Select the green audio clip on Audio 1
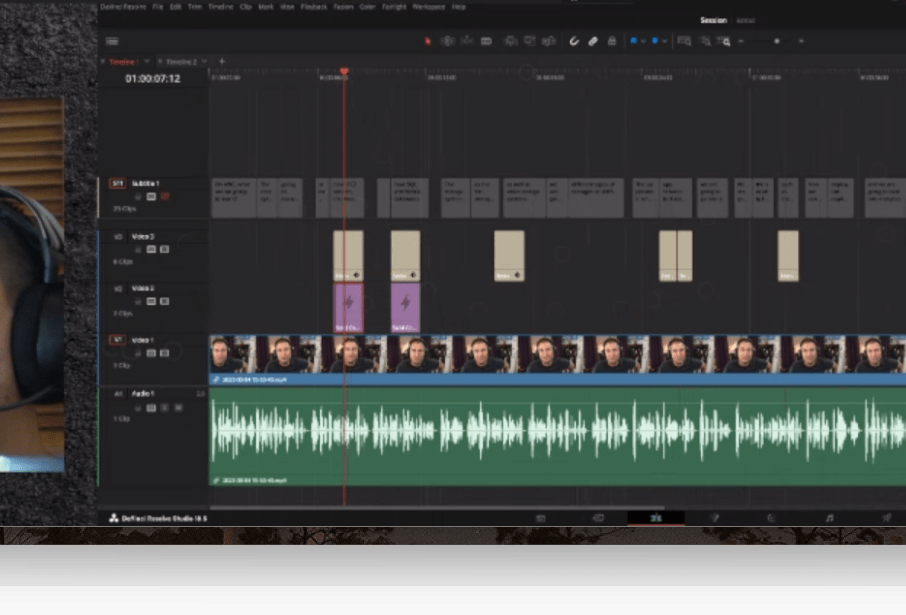906x615 pixels. tap(557, 436)
